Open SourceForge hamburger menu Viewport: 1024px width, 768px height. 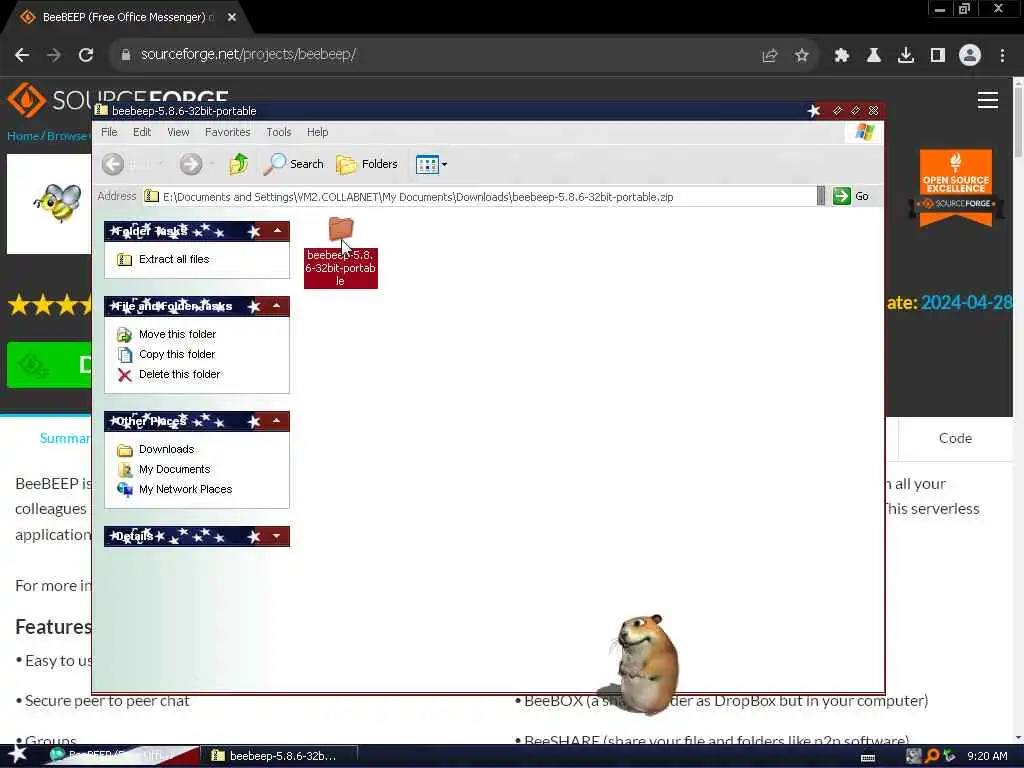[x=987, y=100]
